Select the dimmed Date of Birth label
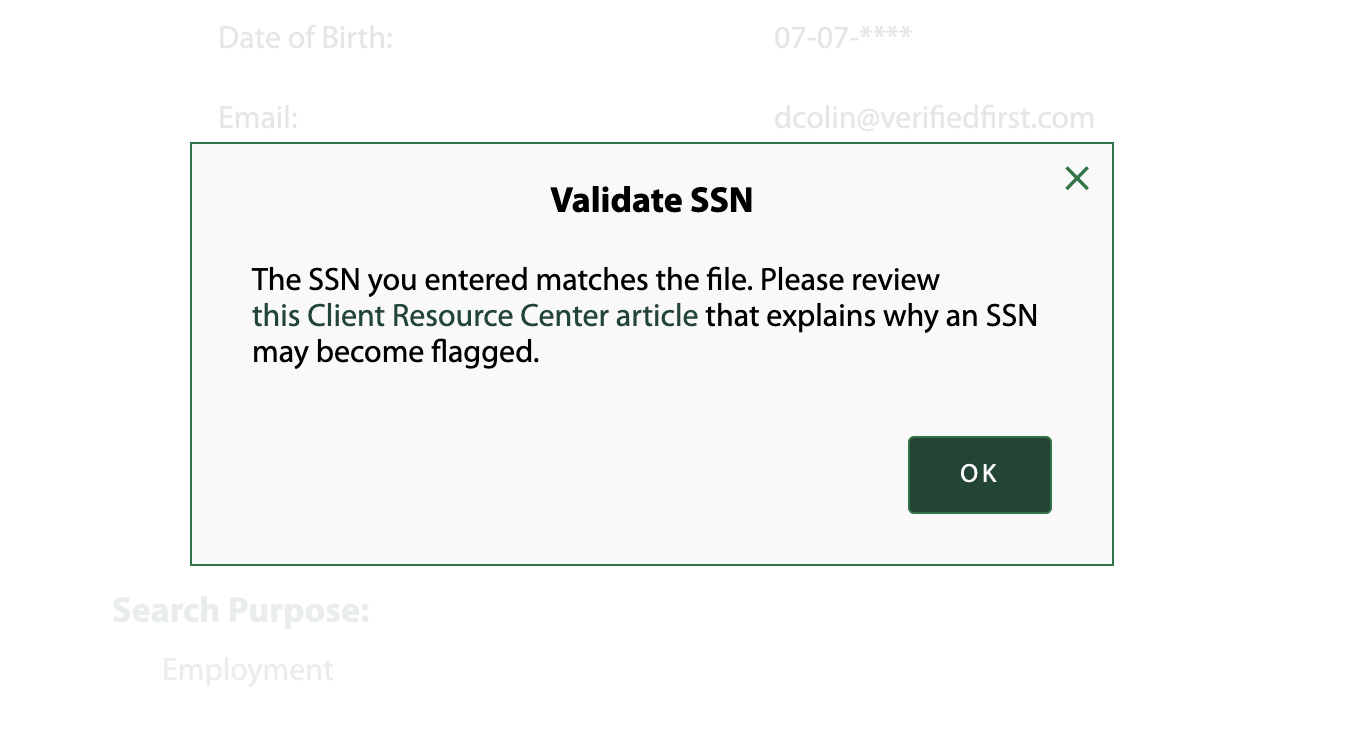The width and height of the screenshot is (1350, 752). (305, 38)
